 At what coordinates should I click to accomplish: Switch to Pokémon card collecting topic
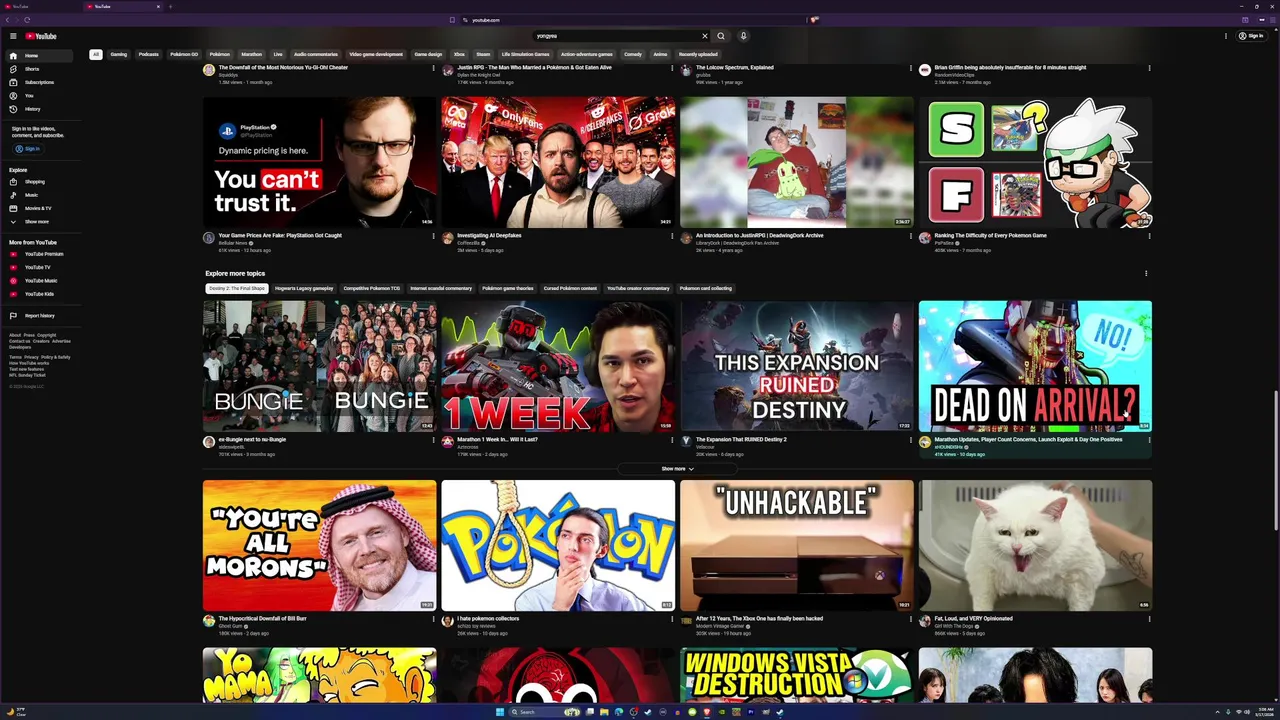point(706,288)
